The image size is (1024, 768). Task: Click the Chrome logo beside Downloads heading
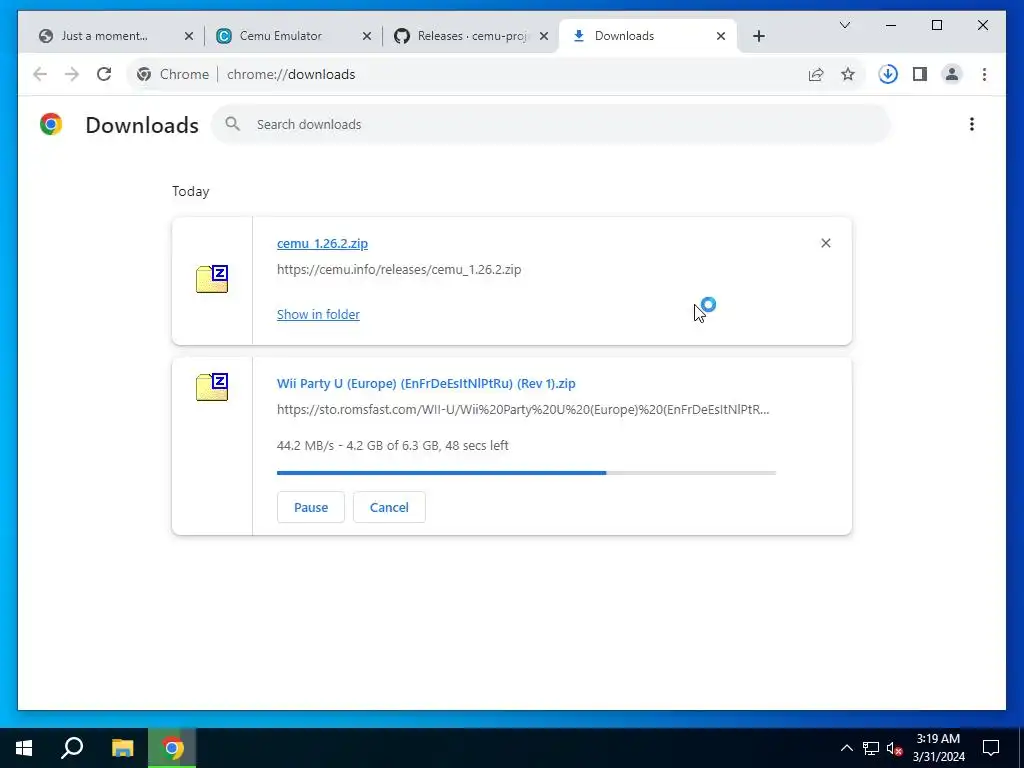pyautogui.click(x=51, y=124)
